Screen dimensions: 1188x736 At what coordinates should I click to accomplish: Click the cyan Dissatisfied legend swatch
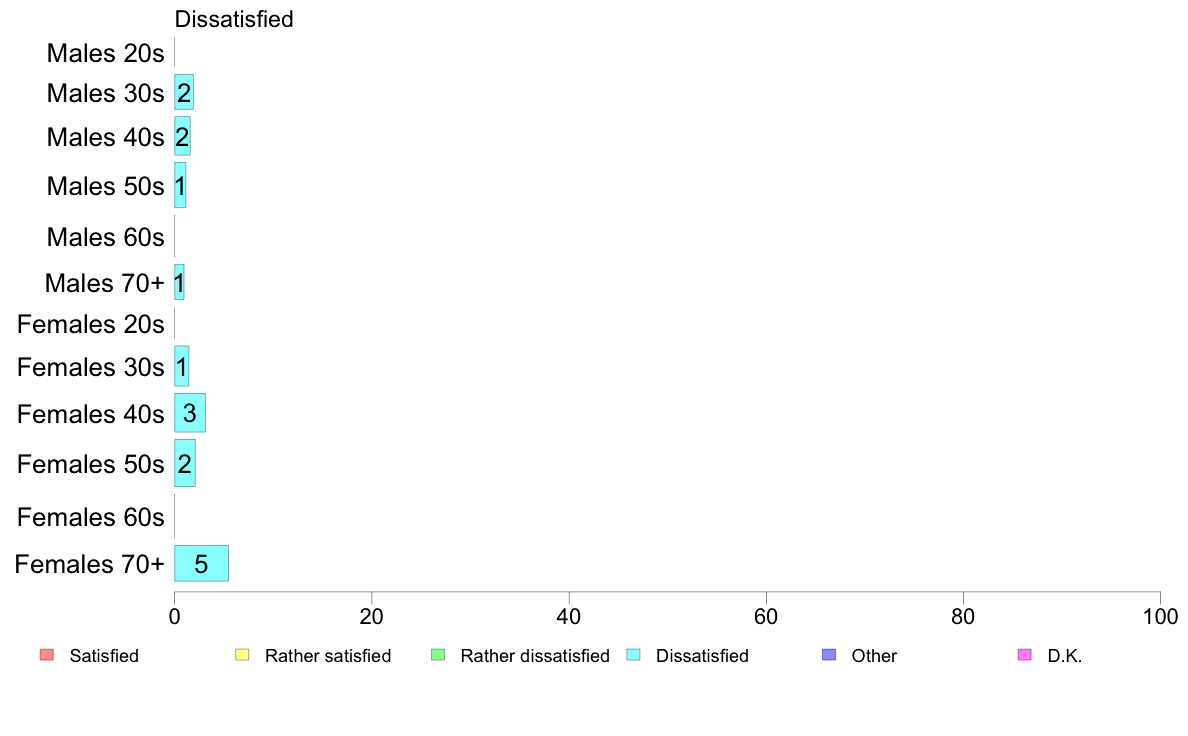click(x=633, y=655)
